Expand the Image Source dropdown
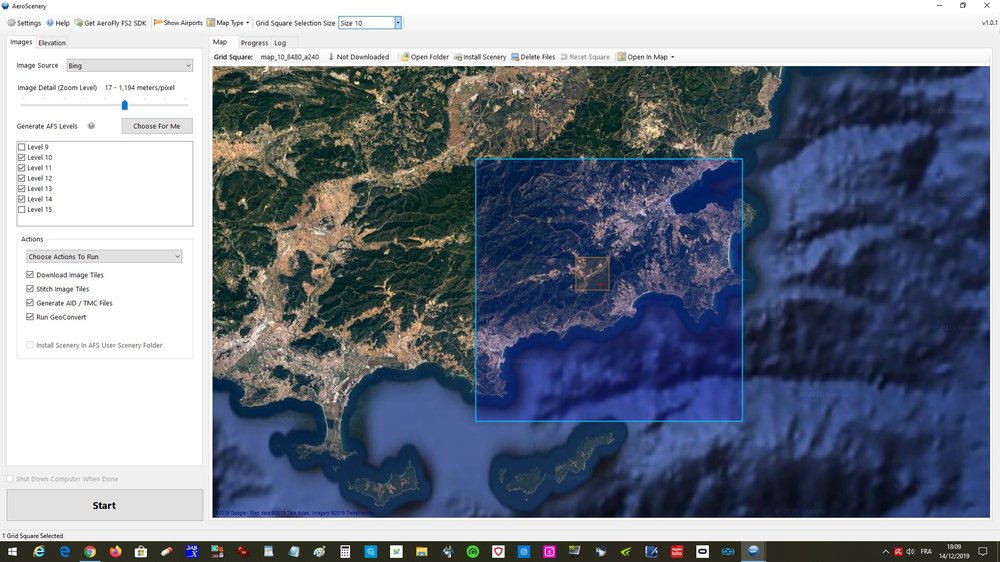The width and height of the screenshot is (1000, 562). click(x=129, y=66)
